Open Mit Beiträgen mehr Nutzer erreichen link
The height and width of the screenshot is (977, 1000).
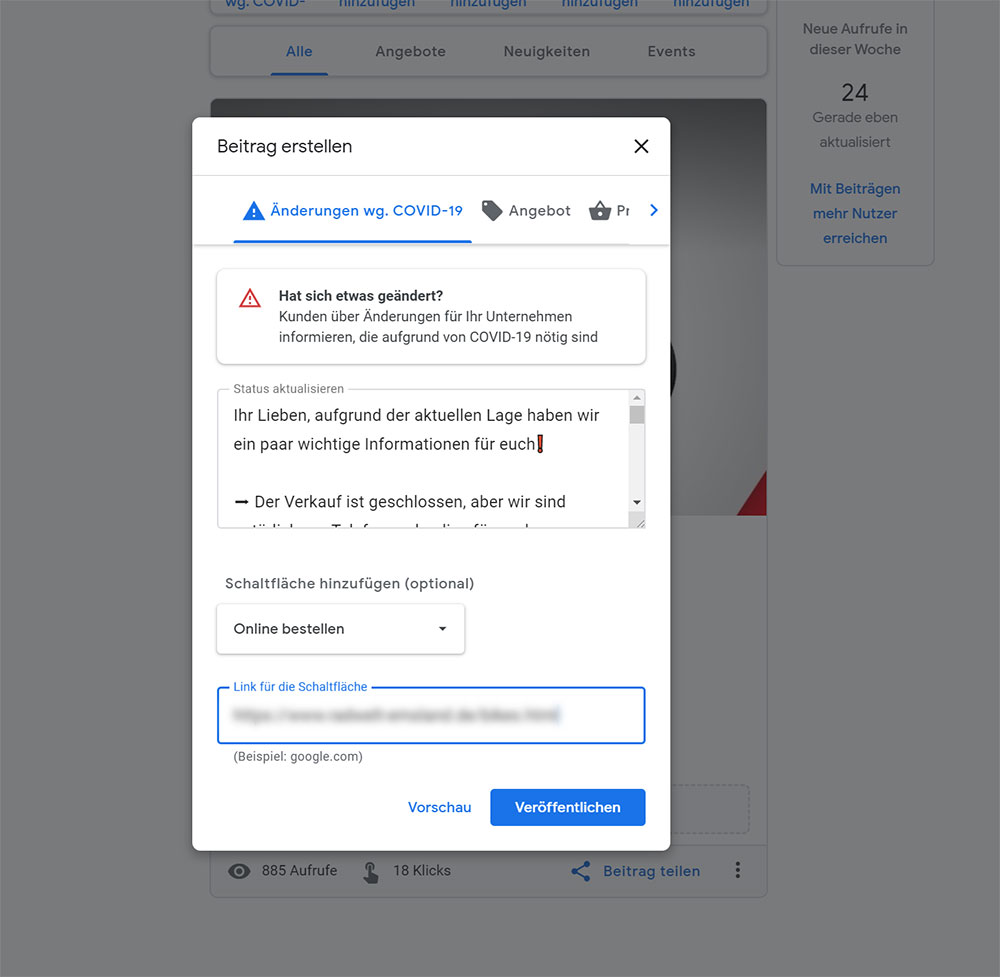click(855, 214)
